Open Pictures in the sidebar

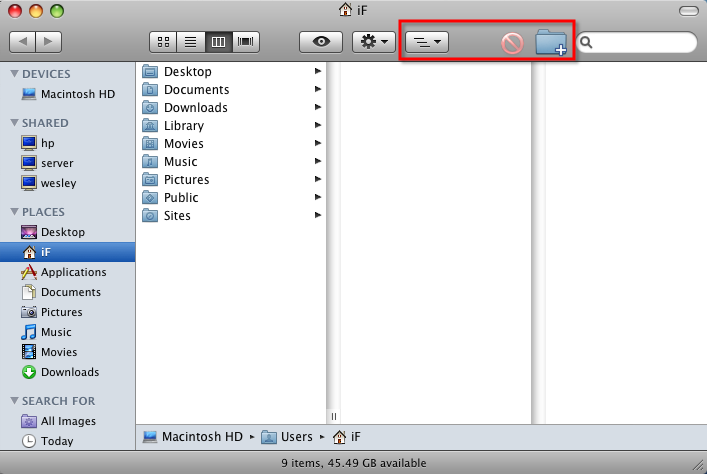[x=68, y=312]
